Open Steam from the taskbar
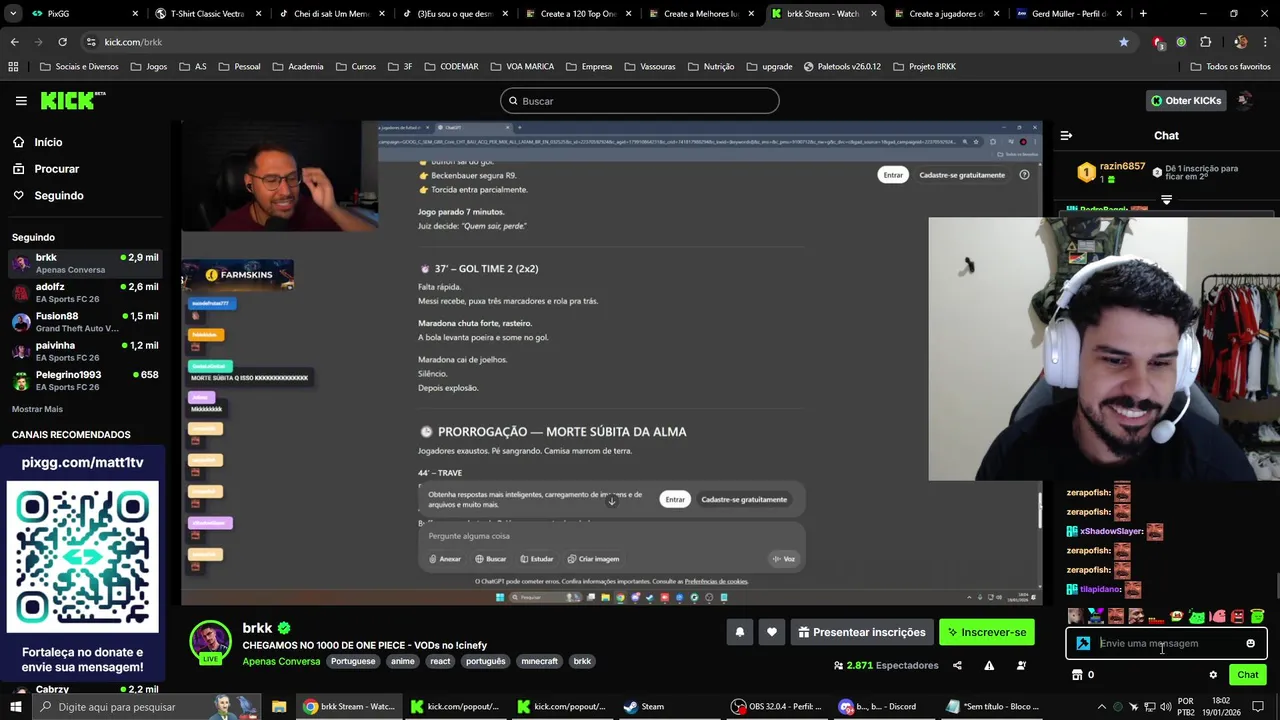 pos(644,706)
